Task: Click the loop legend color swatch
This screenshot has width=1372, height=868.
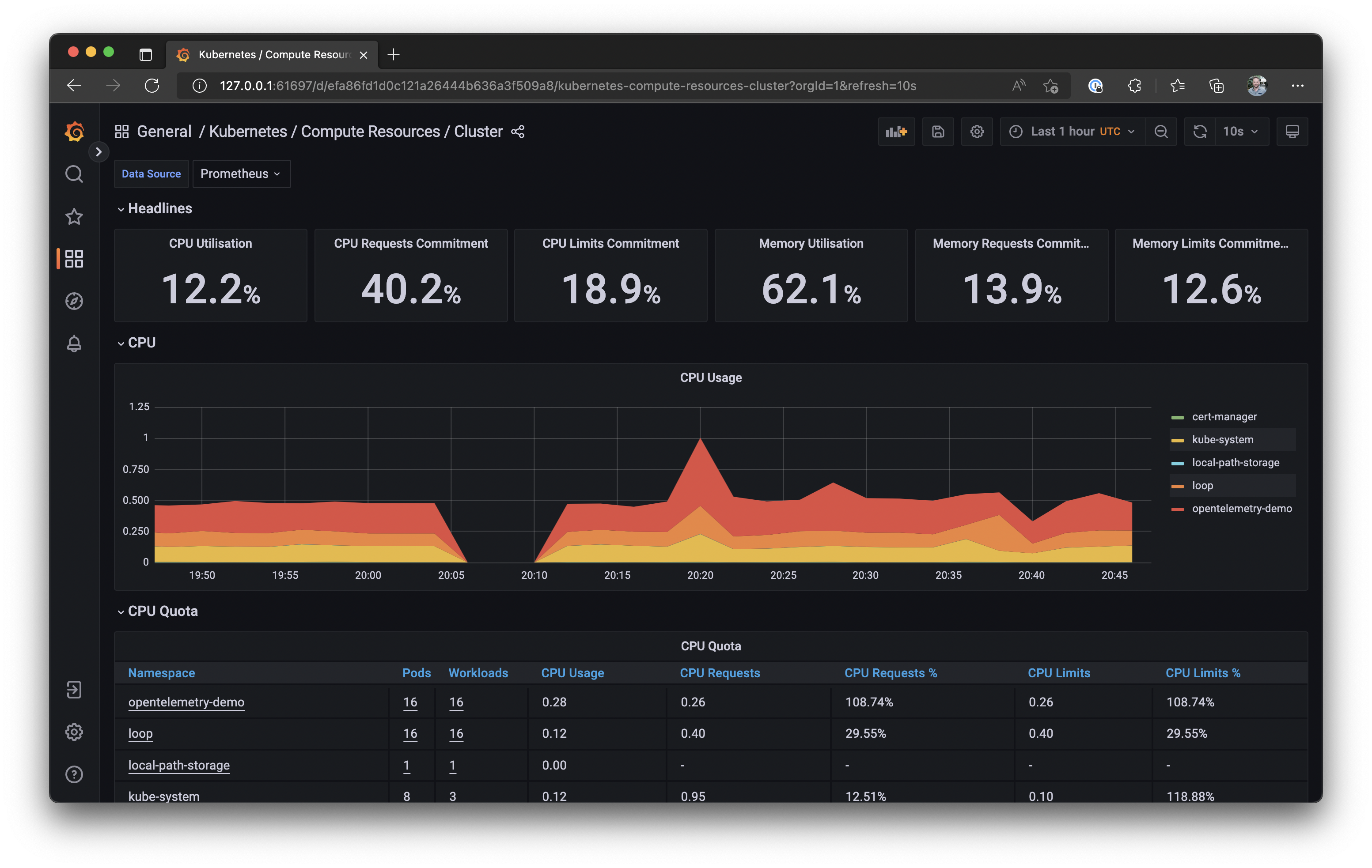Action: click(1177, 486)
